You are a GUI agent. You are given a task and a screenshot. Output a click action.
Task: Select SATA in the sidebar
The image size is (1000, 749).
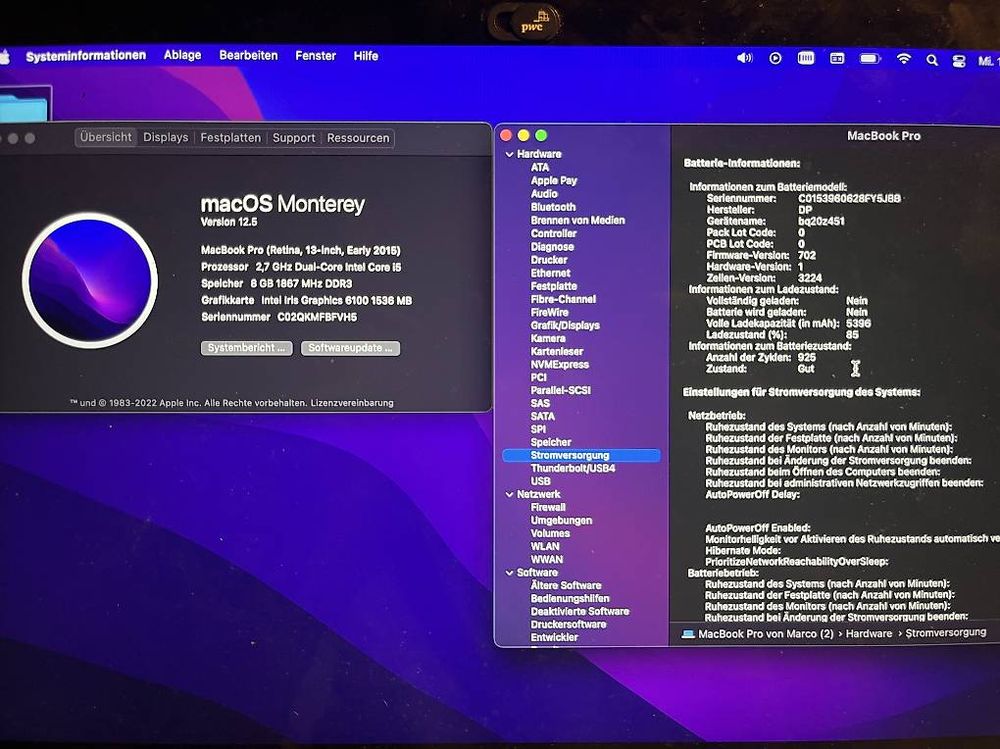click(x=543, y=417)
